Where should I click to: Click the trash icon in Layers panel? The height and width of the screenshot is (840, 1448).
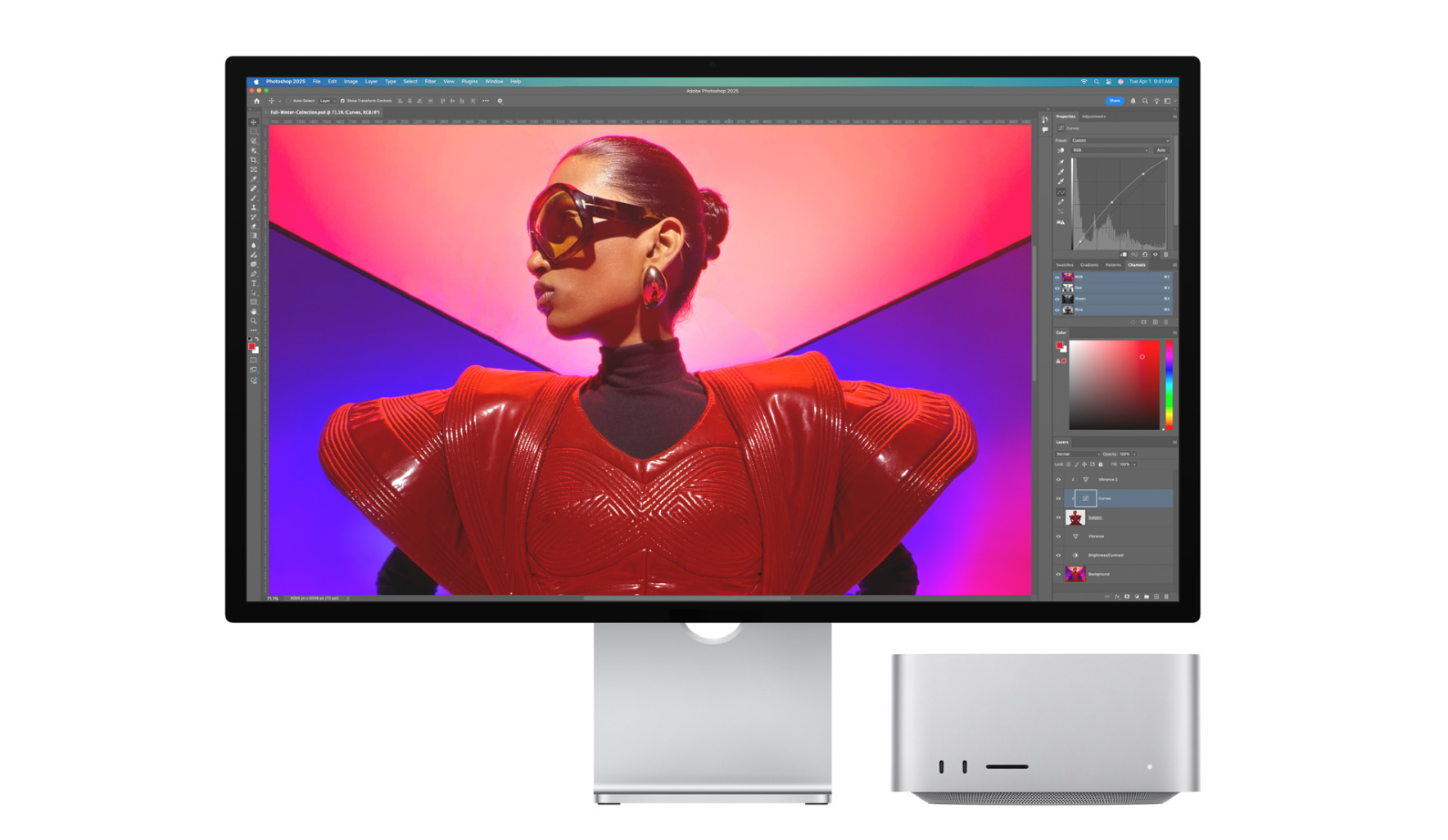[x=1166, y=597]
